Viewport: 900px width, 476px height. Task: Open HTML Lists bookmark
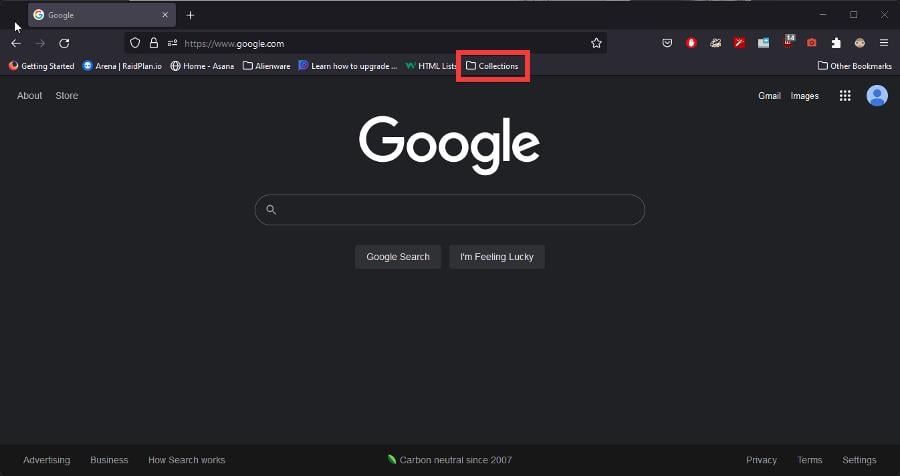(431, 66)
